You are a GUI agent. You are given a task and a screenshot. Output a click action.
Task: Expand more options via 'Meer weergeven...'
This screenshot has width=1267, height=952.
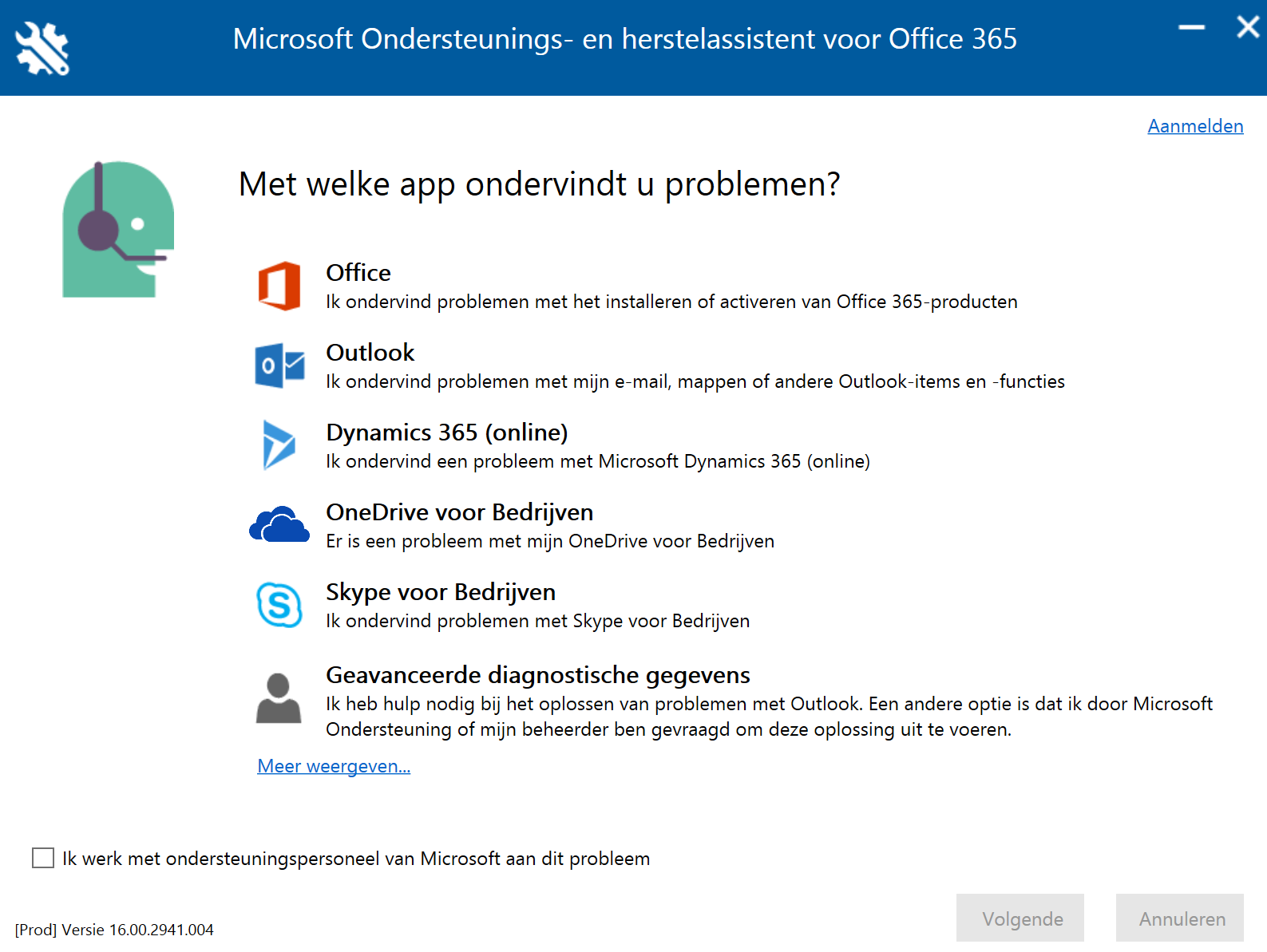(x=333, y=766)
